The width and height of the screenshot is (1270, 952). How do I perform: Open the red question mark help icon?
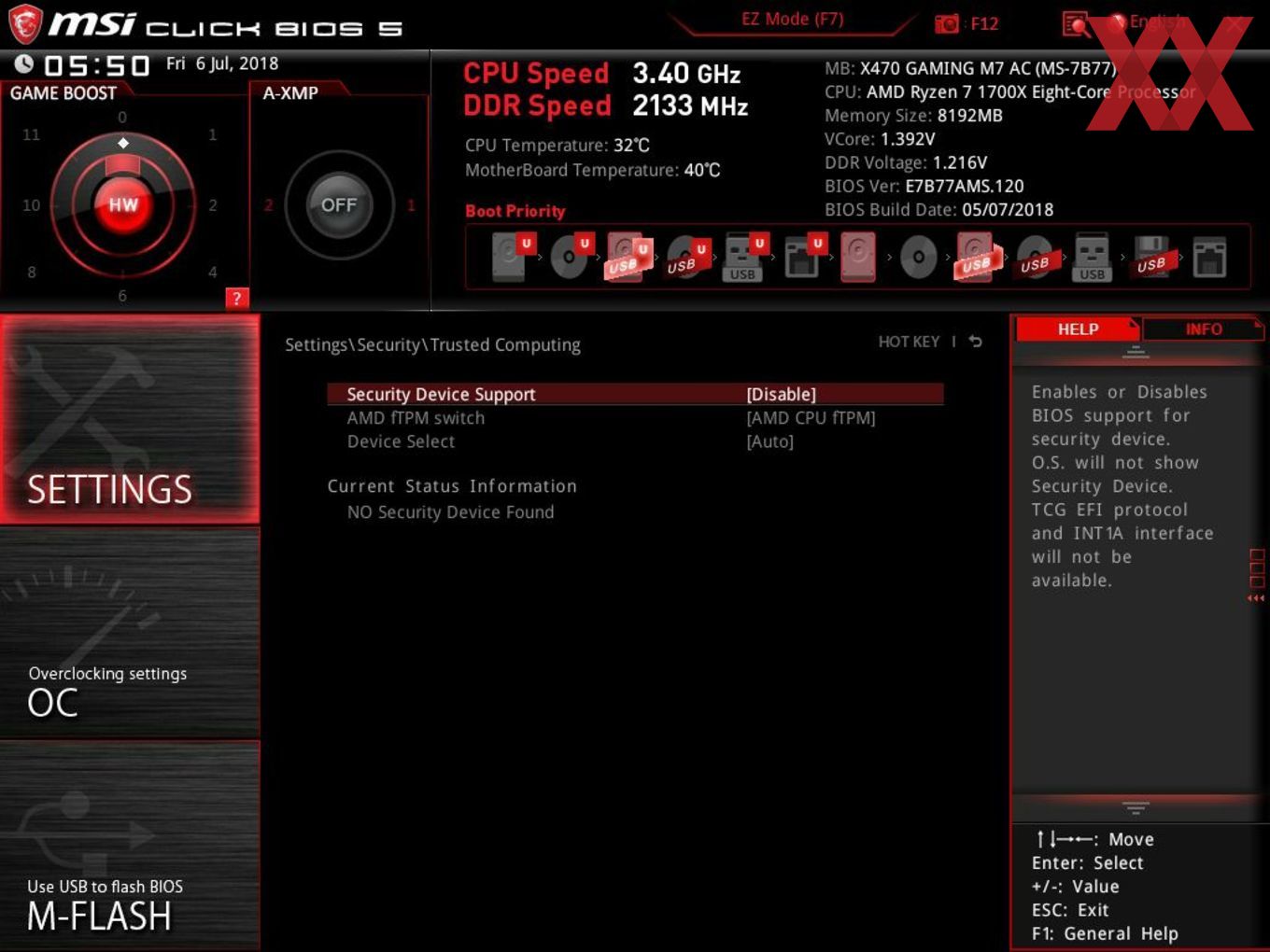[x=237, y=298]
